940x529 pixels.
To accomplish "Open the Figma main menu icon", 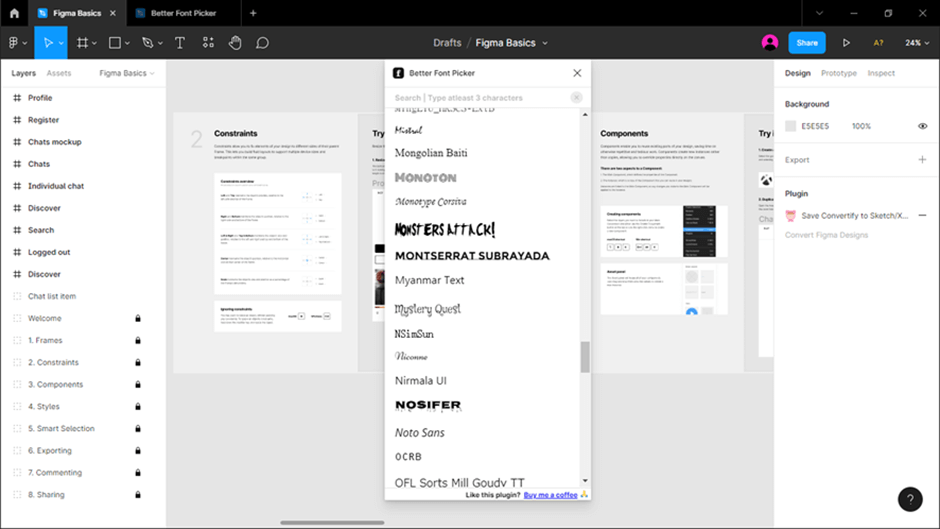I will tap(13, 43).
